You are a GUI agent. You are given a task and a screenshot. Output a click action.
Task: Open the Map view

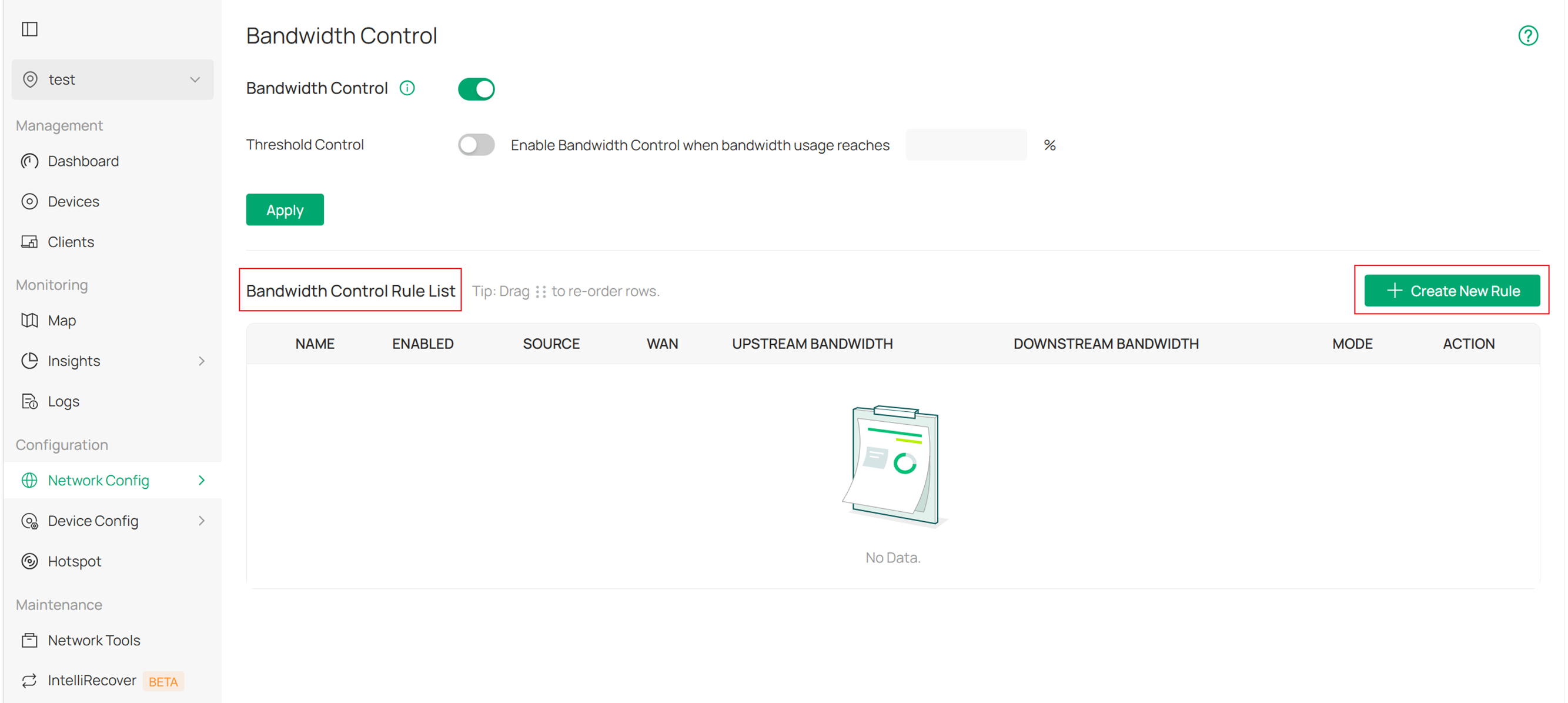pos(62,320)
